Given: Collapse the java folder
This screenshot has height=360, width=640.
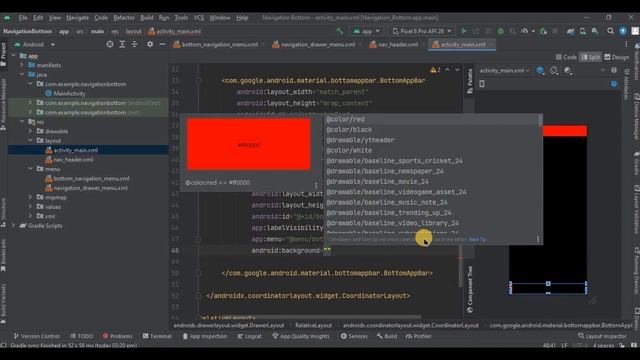Looking at the screenshot, I should [x=22, y=75].
